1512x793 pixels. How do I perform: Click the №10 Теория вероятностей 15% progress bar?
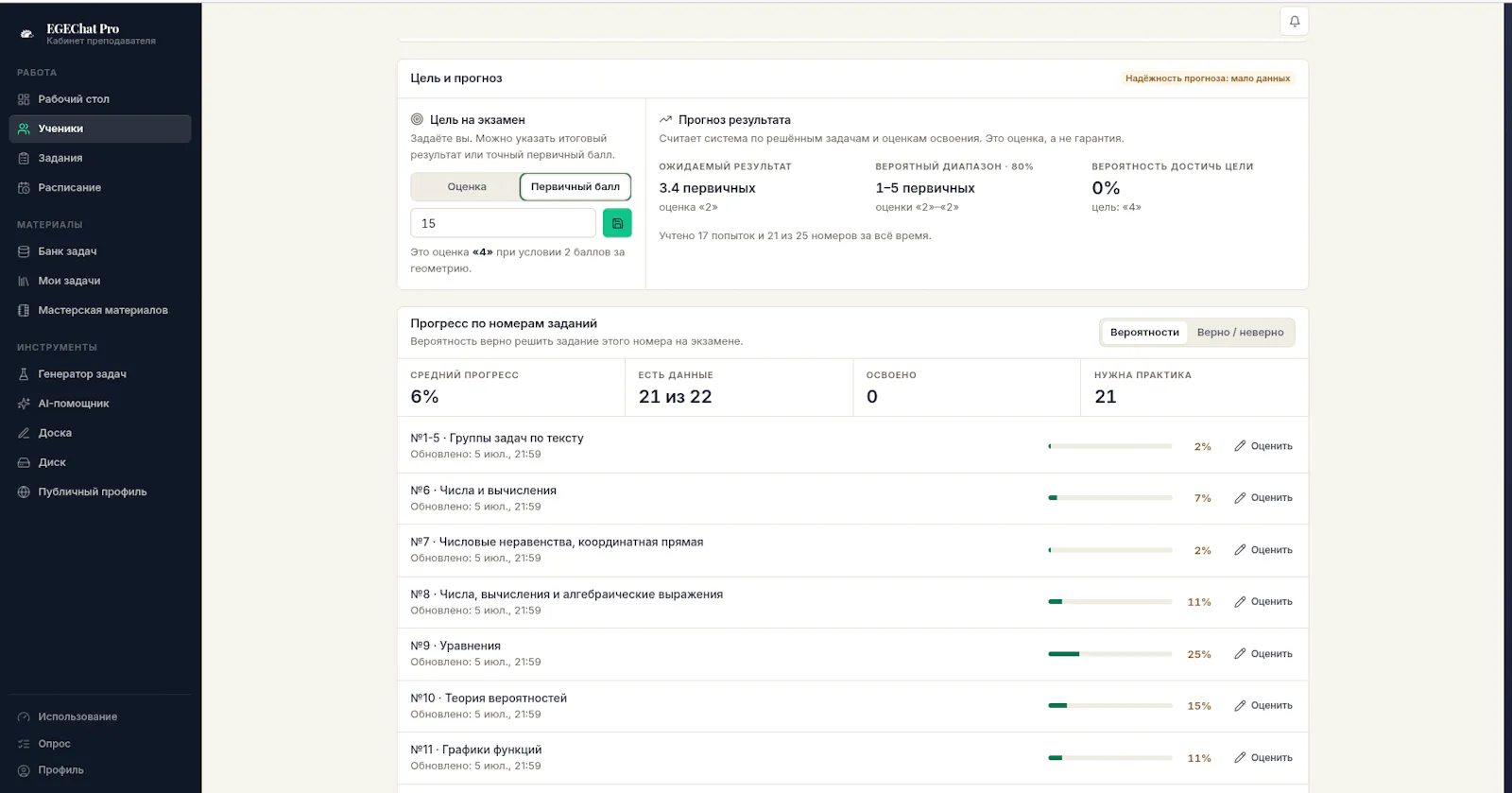click(x=1110, y=706)
